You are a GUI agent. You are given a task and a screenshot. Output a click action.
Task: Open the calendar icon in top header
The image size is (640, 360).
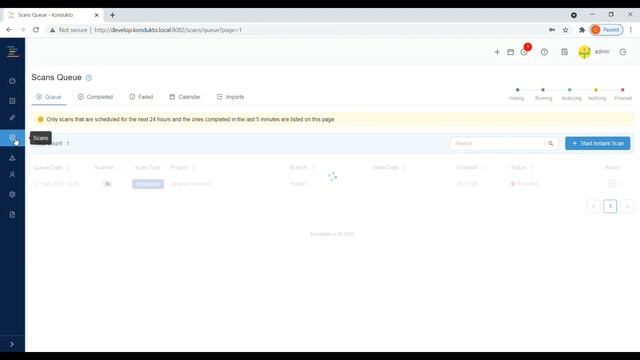pos(511,52)
